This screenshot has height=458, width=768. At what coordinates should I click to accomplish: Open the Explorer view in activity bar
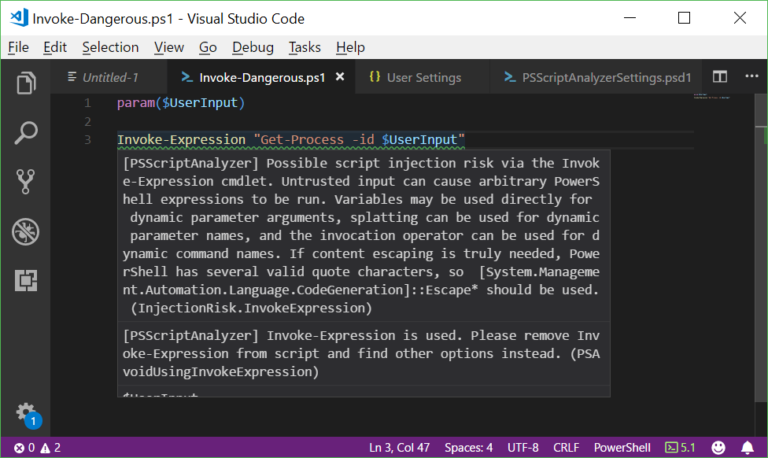26,83
